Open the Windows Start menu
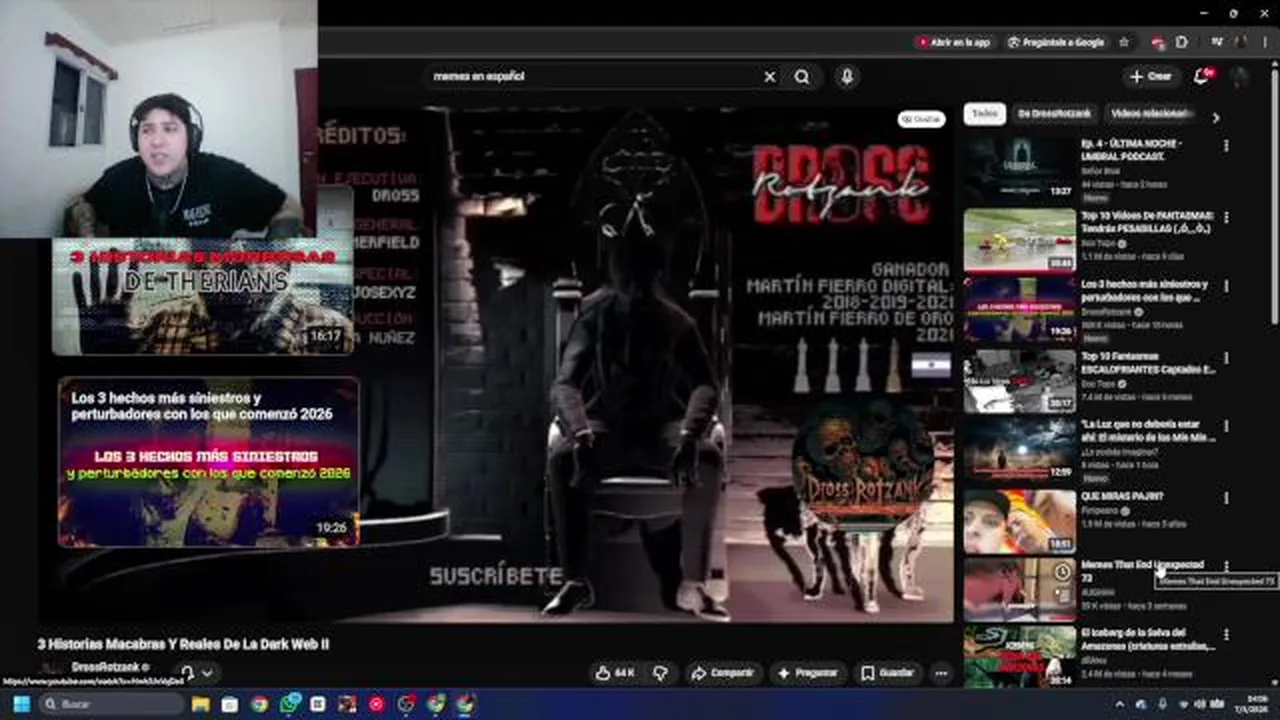The width and height of the screenshot is (1280, 720). click(21, 704)
